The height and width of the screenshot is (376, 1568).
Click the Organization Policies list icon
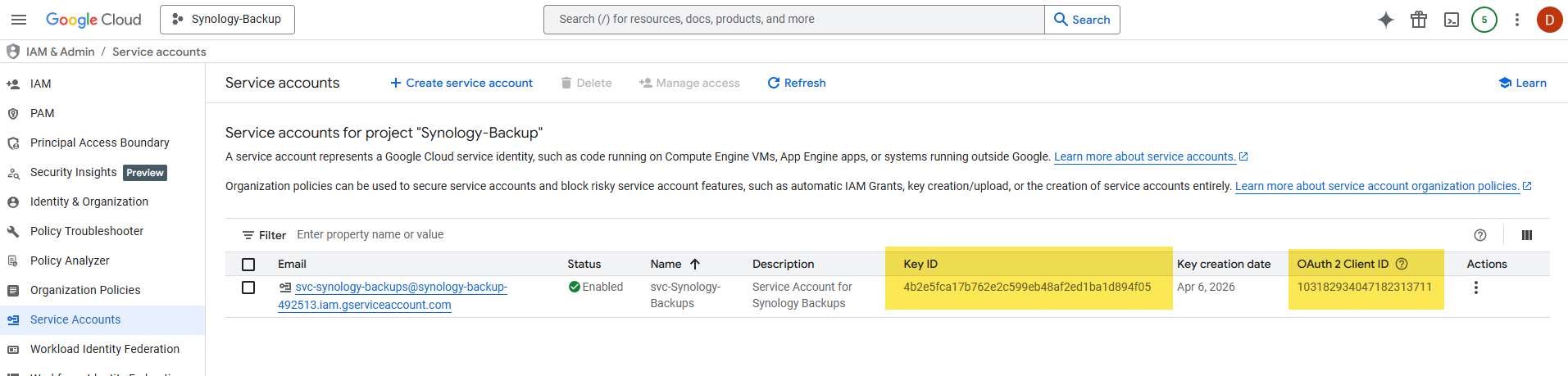13,290
